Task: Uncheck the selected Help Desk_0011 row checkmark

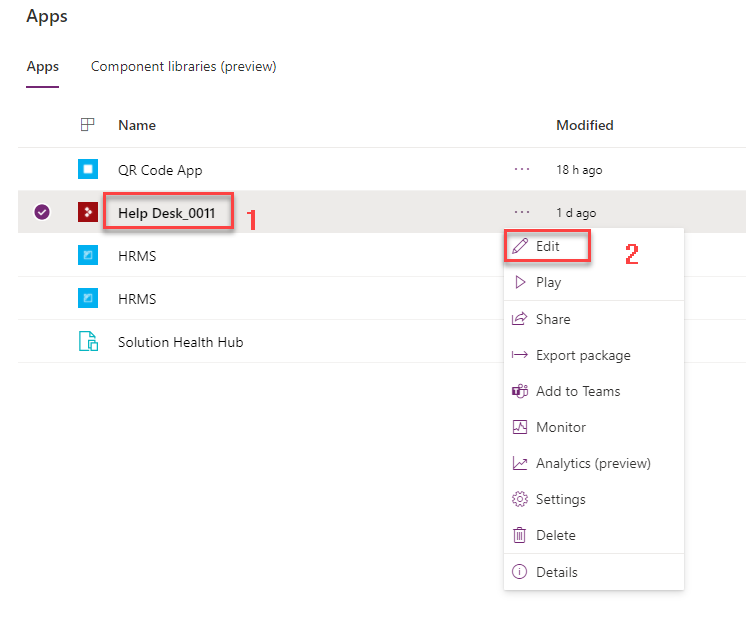Action: pos(42,213)
